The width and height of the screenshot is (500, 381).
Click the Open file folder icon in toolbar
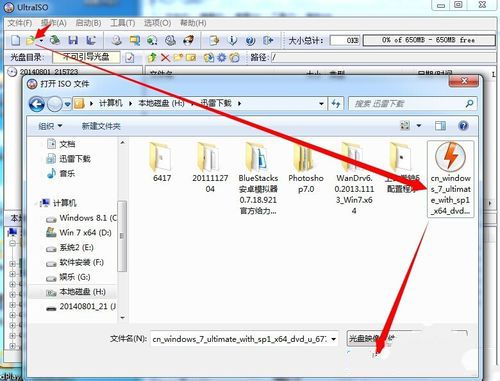point(31,40)
